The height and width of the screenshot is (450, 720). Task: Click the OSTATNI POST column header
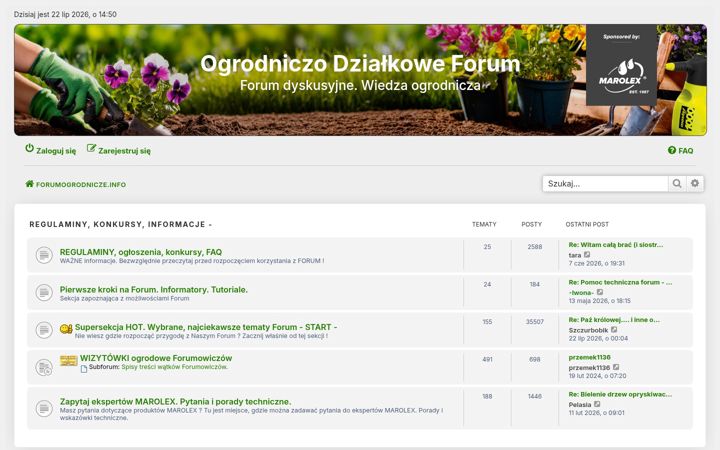coord(587,225)
